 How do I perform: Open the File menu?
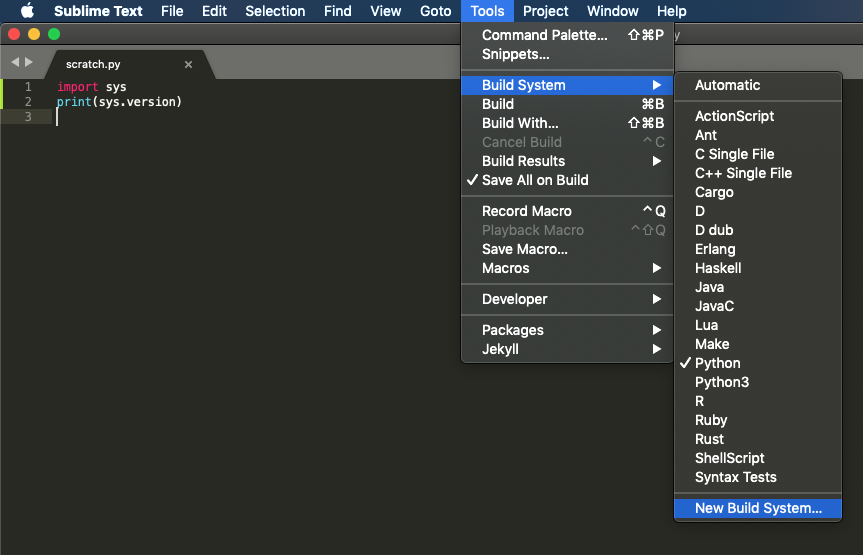coord(172,11)
